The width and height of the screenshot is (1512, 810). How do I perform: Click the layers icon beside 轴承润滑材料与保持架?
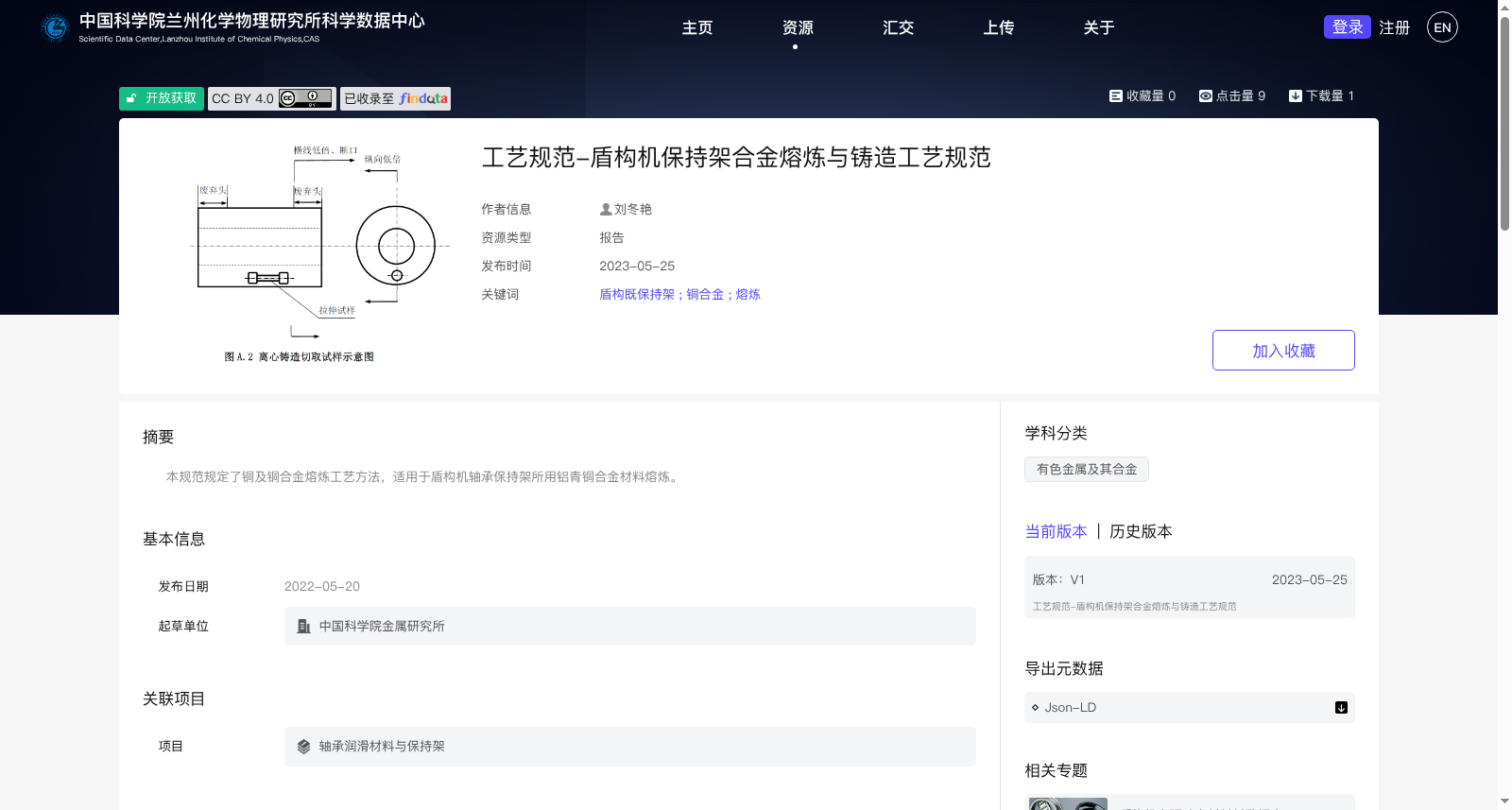[x=303, y=747]
